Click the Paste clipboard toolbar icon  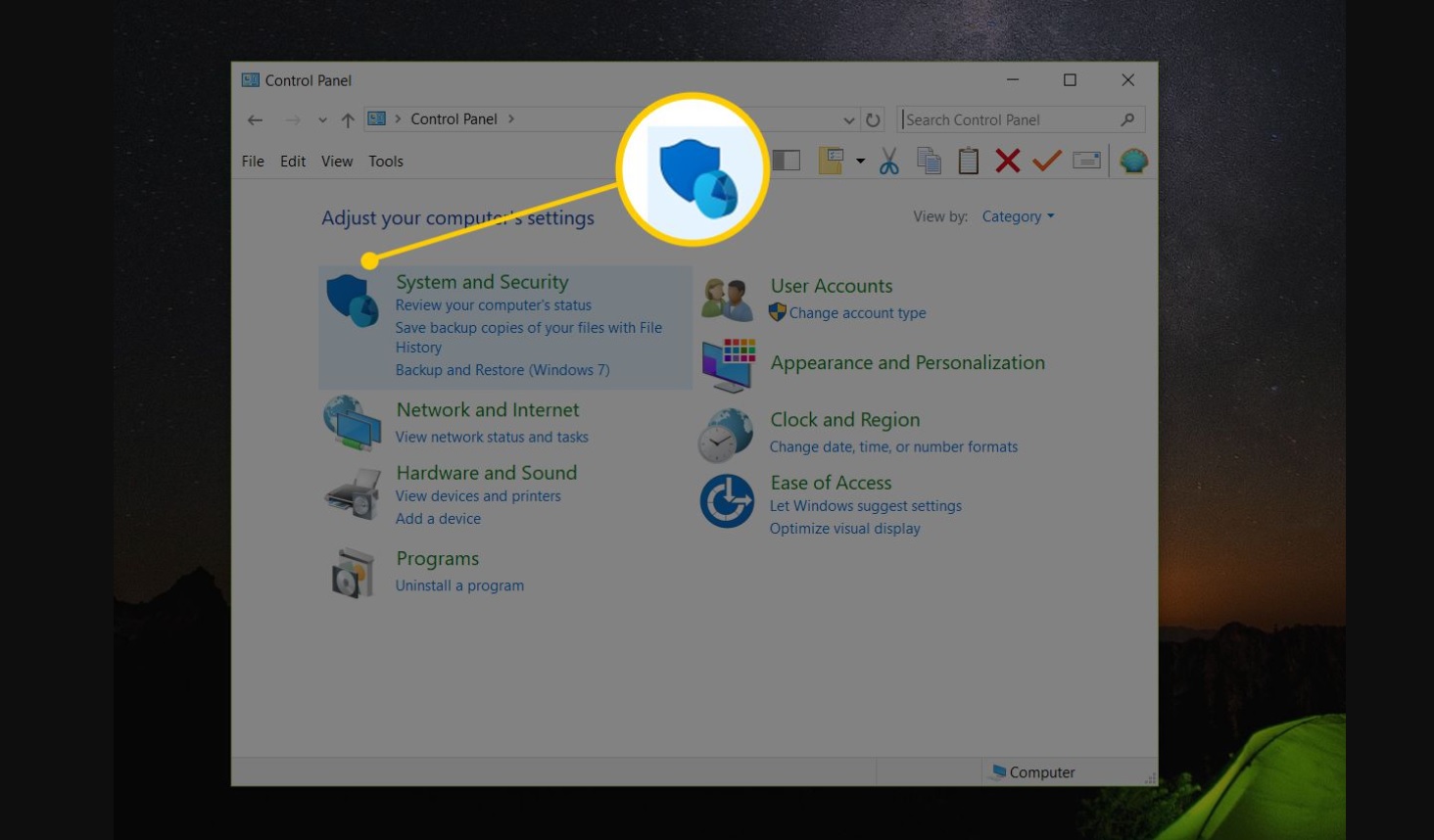[968, 161]
